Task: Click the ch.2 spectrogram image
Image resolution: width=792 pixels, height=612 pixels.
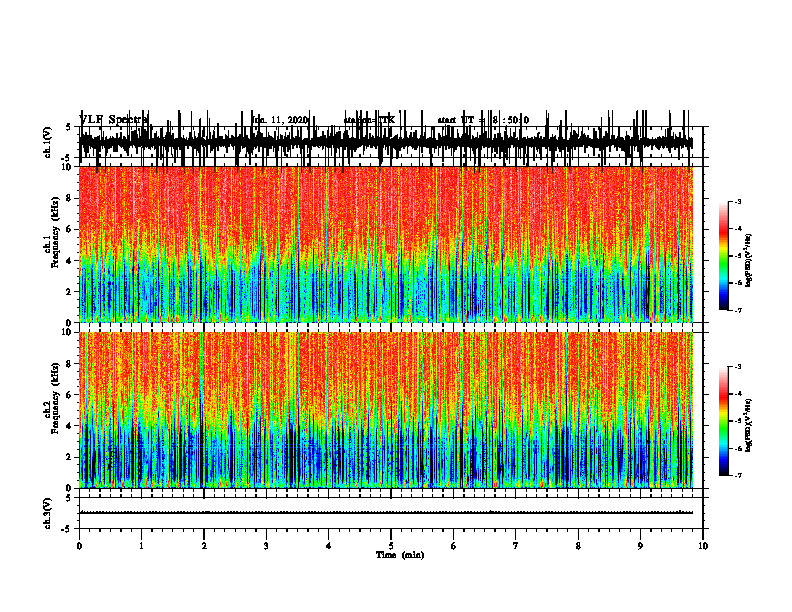Action: coord(386,410)
